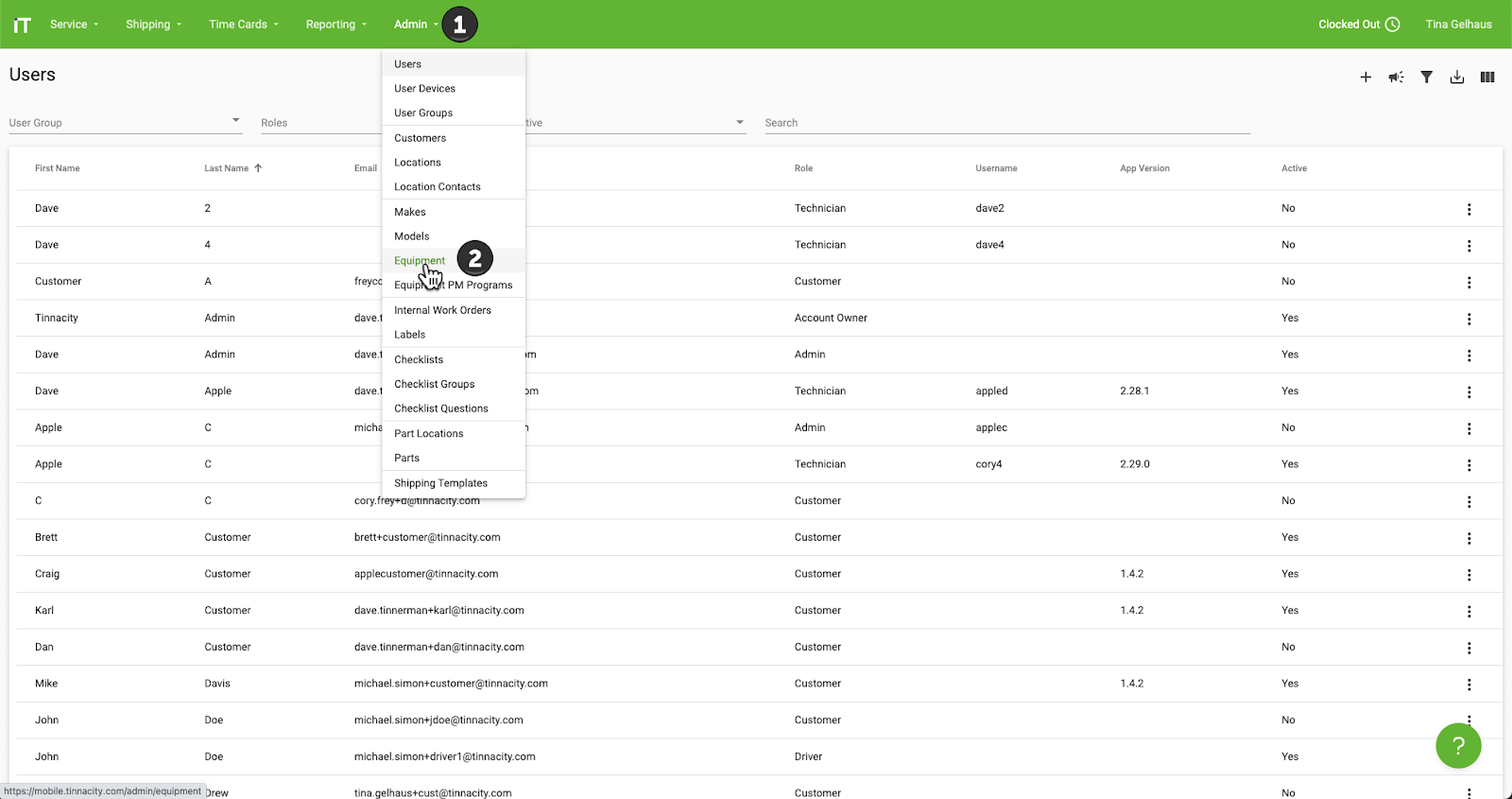Open the three-dot menu for Tinnacity Admin
The height and width of the screenshot is (799, 1512).
pos(1469,319)
